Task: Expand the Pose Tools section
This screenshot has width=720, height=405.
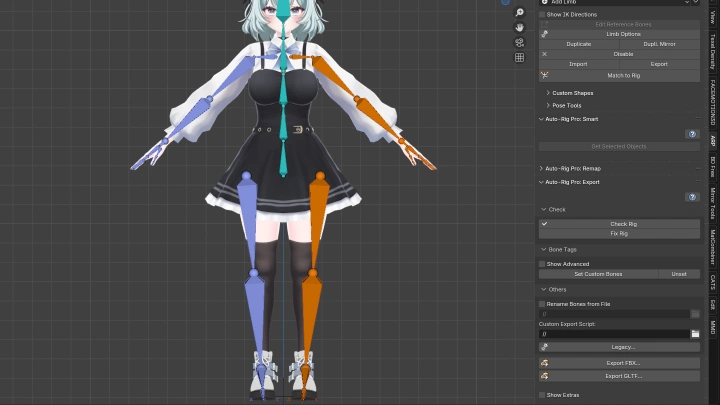Action: coord(566,105)
